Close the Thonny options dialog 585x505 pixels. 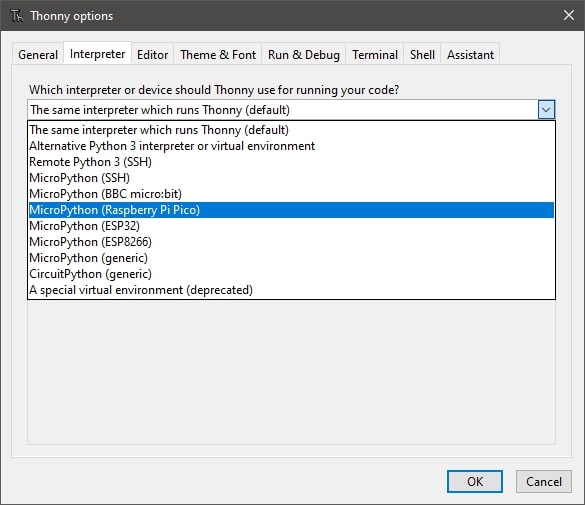tap(569, 15)
